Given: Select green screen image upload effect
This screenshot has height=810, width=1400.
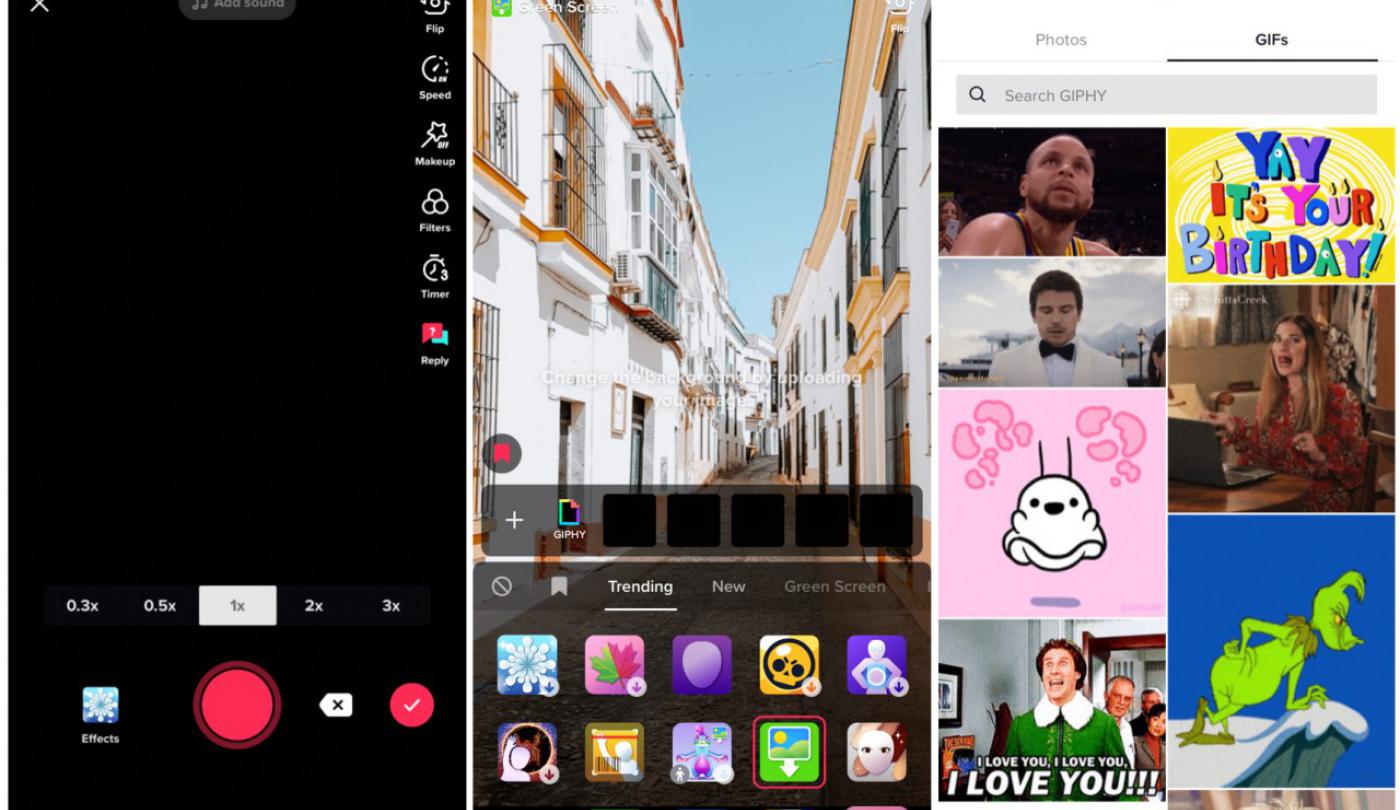Looking at the screenshot, I should click(789, 753).
